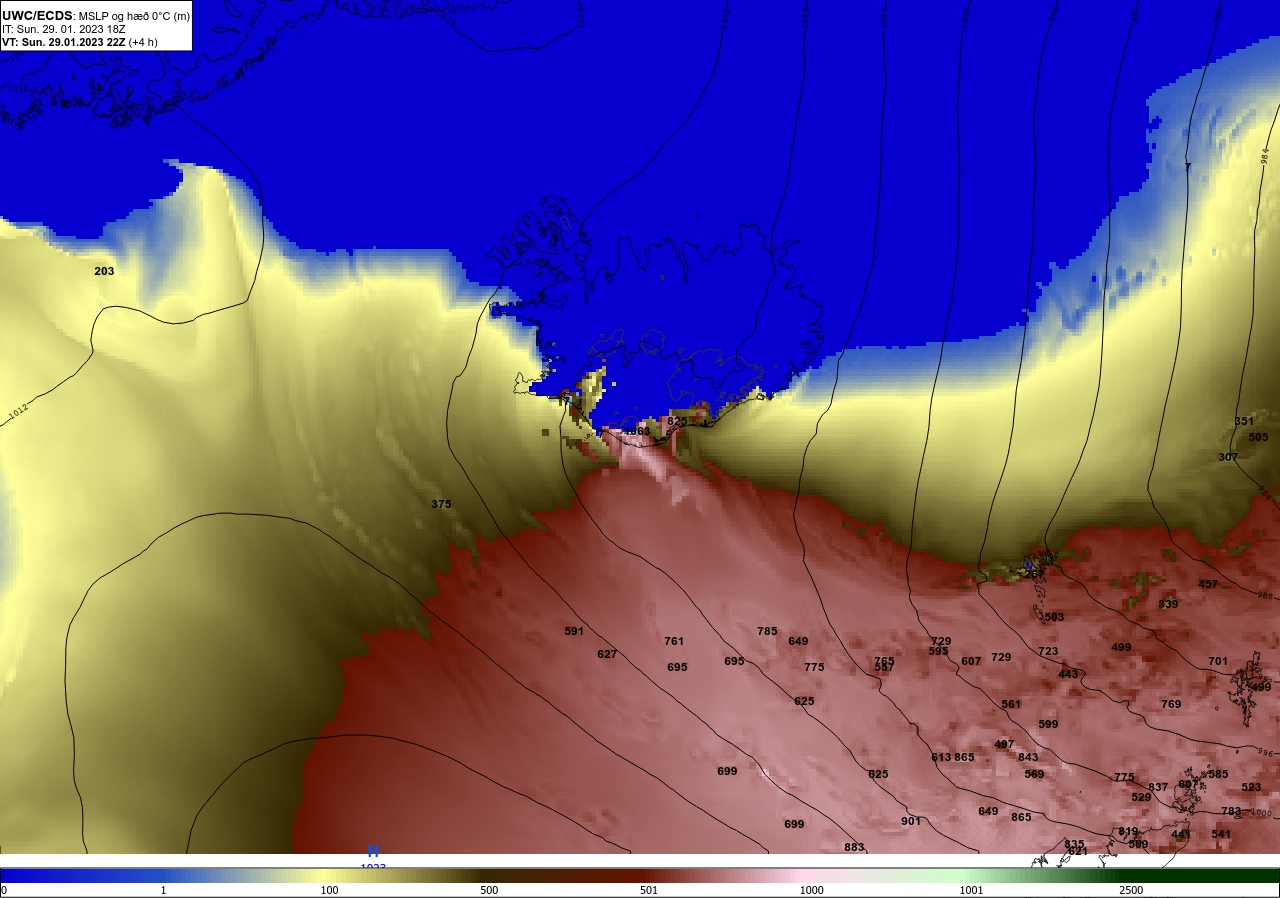Click the map value 883

point(854,847)
